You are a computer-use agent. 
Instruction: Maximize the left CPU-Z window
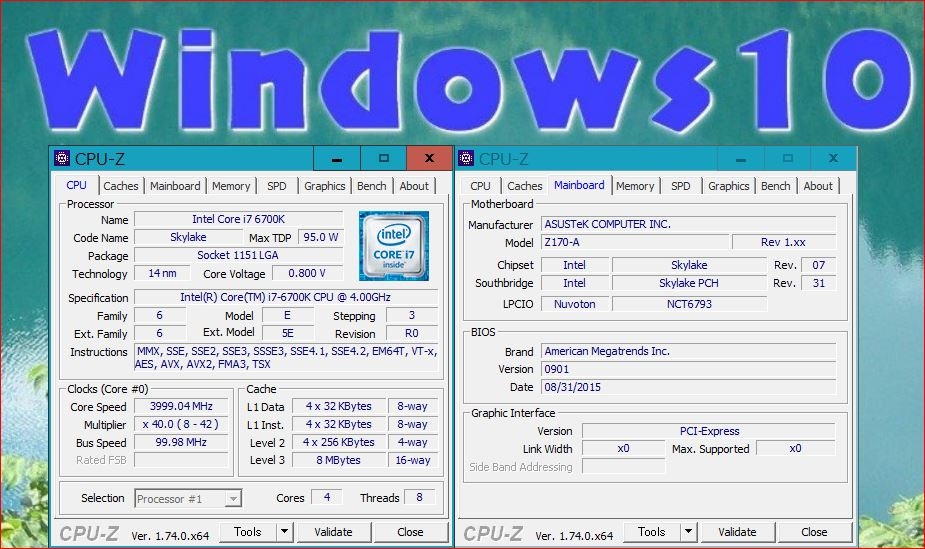pos(383,159)
